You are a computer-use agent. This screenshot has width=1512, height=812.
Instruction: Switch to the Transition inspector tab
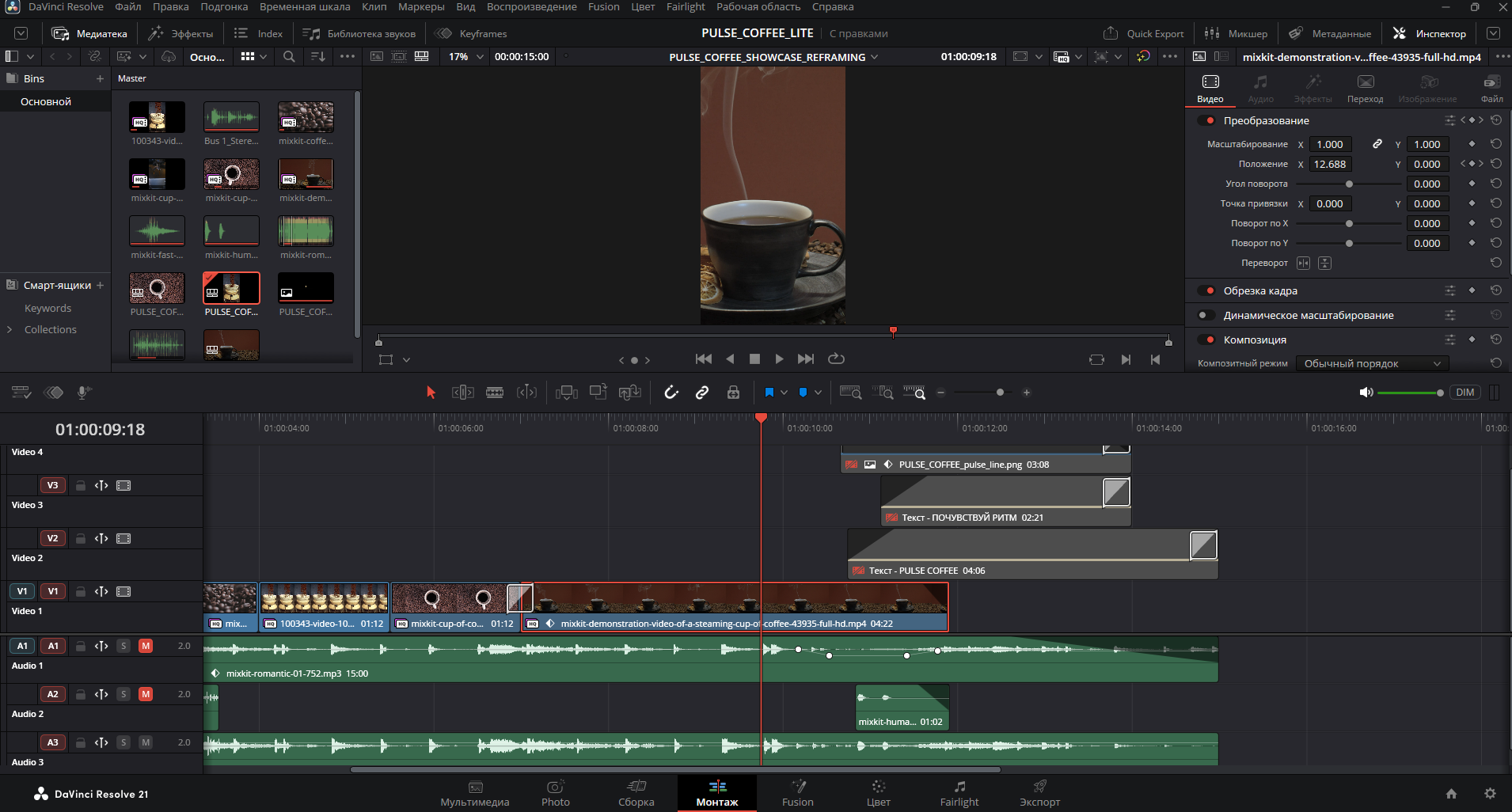click(x=1365, y=89)
